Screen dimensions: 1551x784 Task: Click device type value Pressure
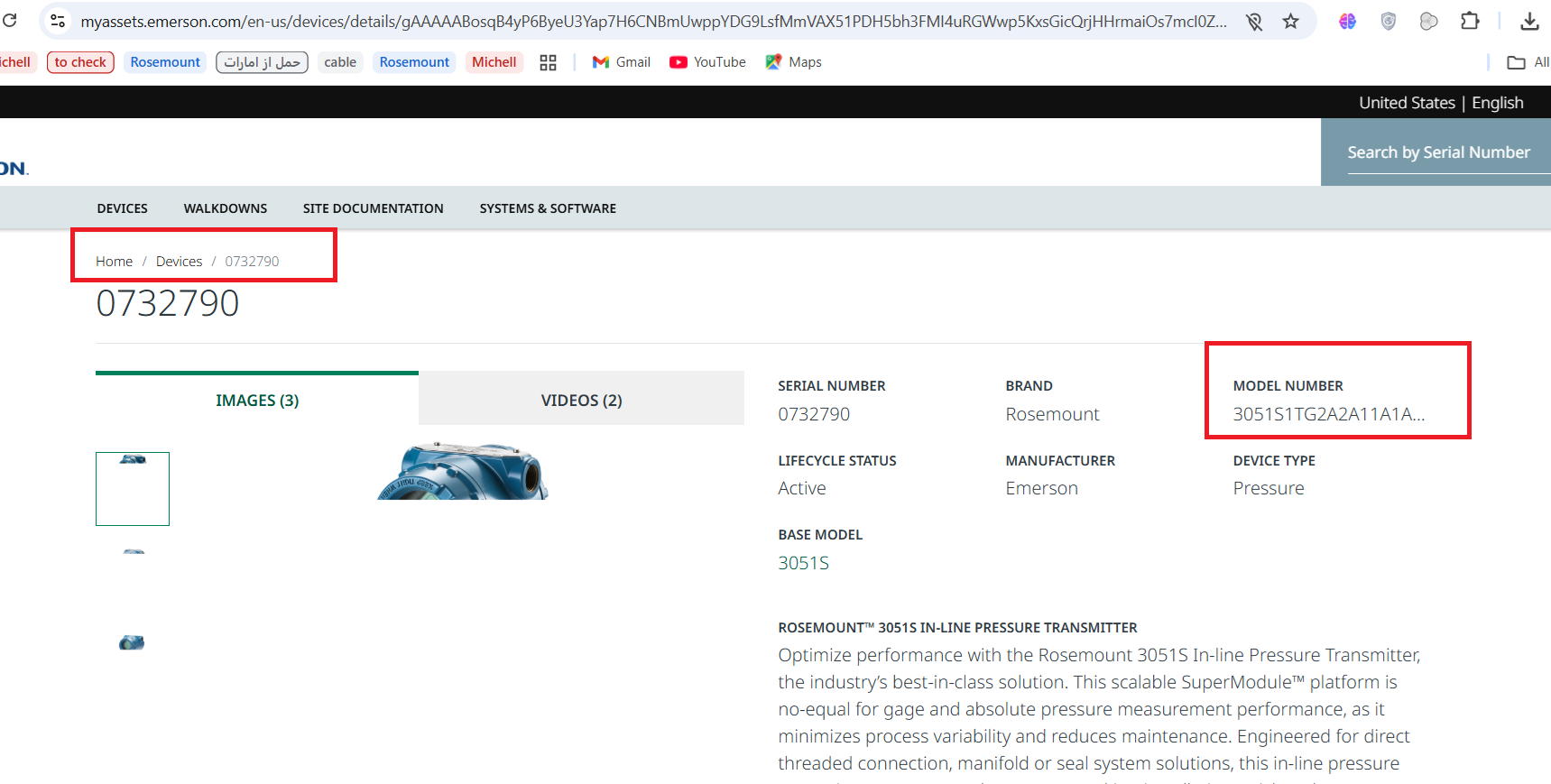click(1269, 488)
